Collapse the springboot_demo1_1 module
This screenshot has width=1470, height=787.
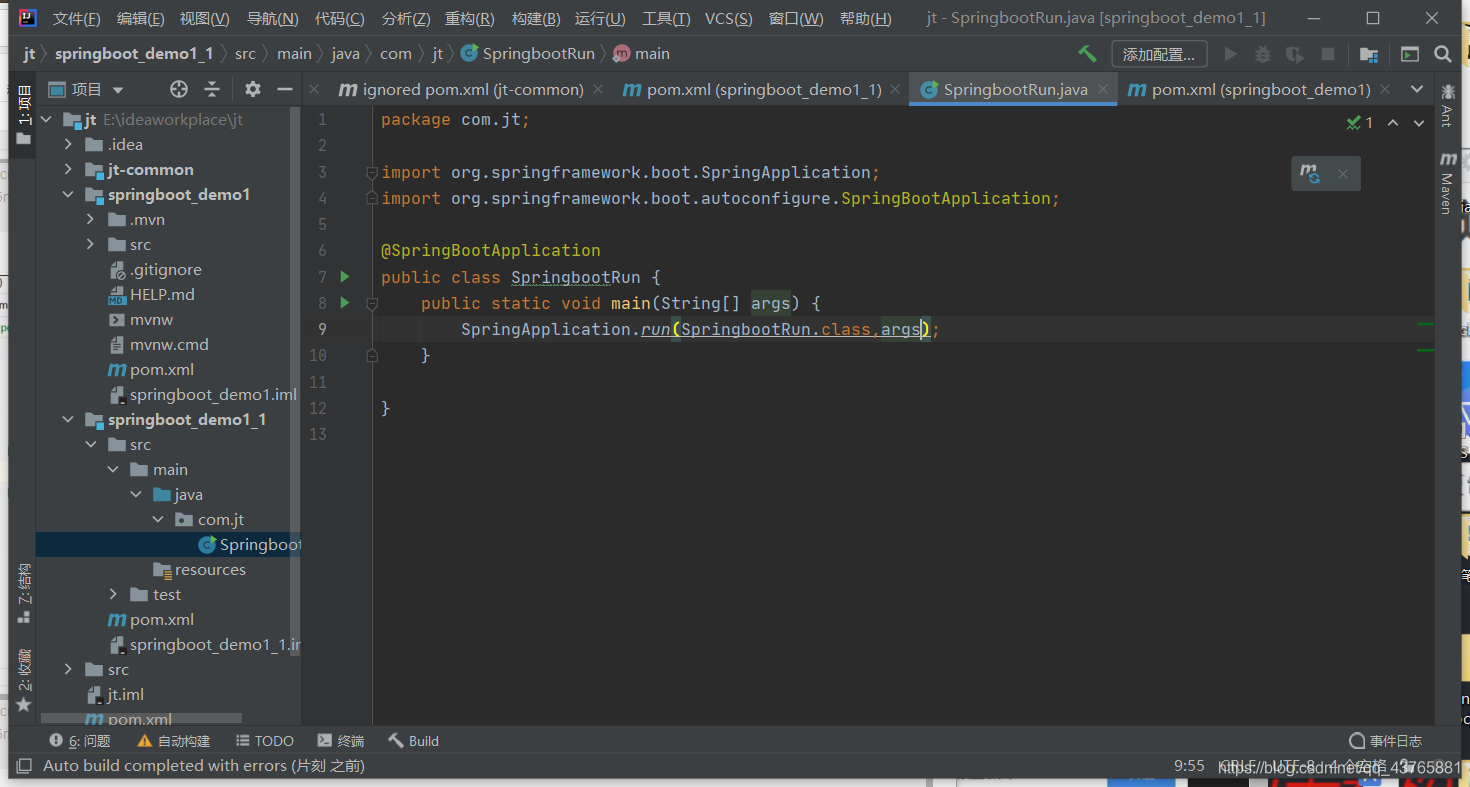pyautogui.click(x=68, y=420)
